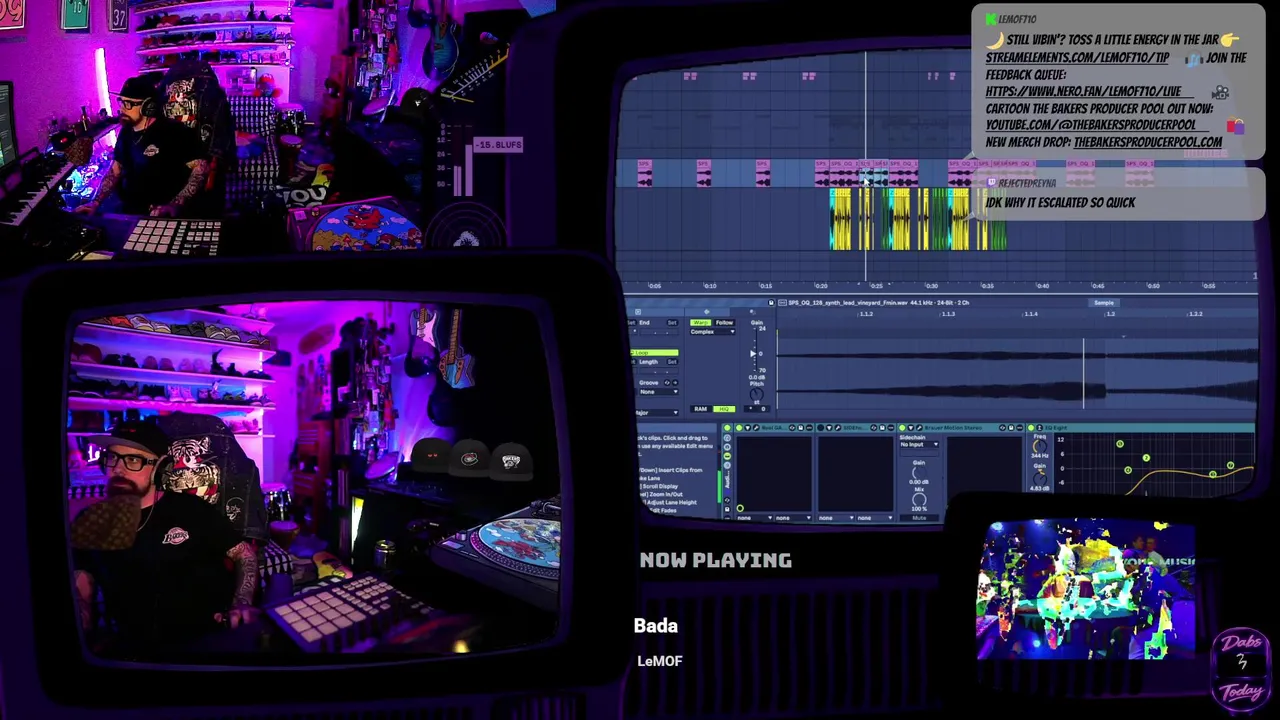Click top icon in device chain side strip
The height and width of the screenshot is (720, 1280).
click(727, 437)
